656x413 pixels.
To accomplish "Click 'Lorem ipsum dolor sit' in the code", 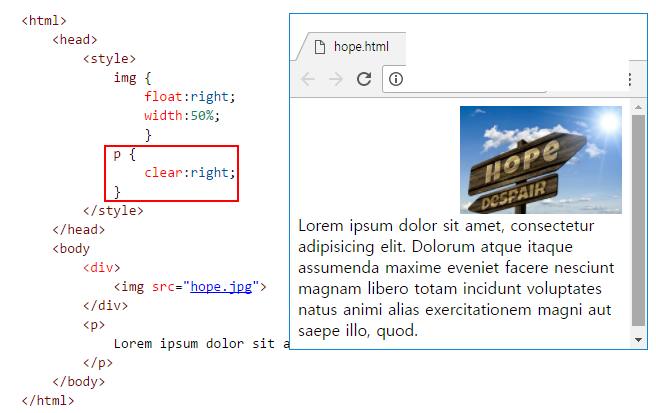I will coord(194,344).
